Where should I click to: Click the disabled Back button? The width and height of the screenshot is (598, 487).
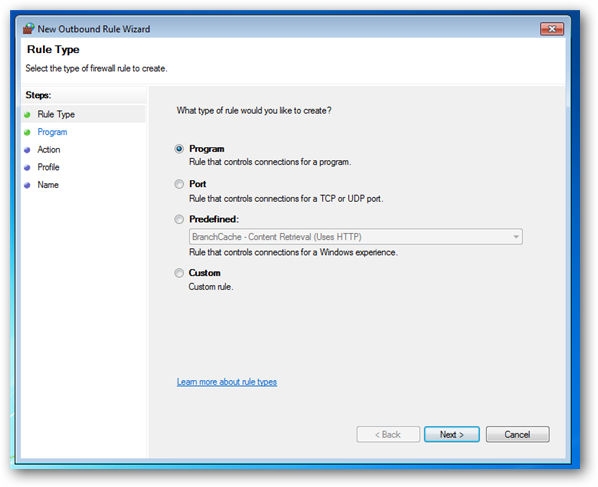pos(388,434)
